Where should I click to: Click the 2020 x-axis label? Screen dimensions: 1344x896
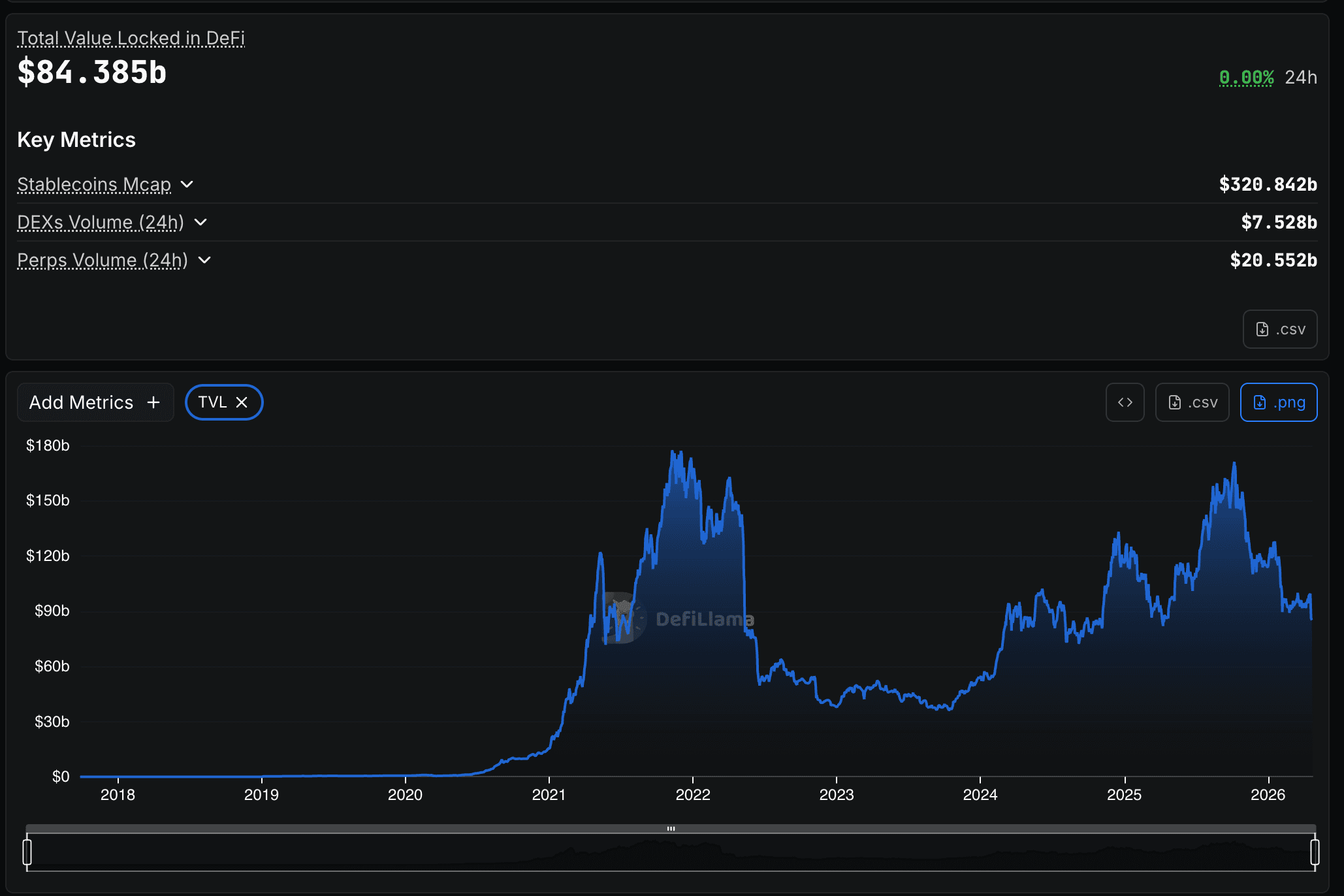[x=405, y=795]
